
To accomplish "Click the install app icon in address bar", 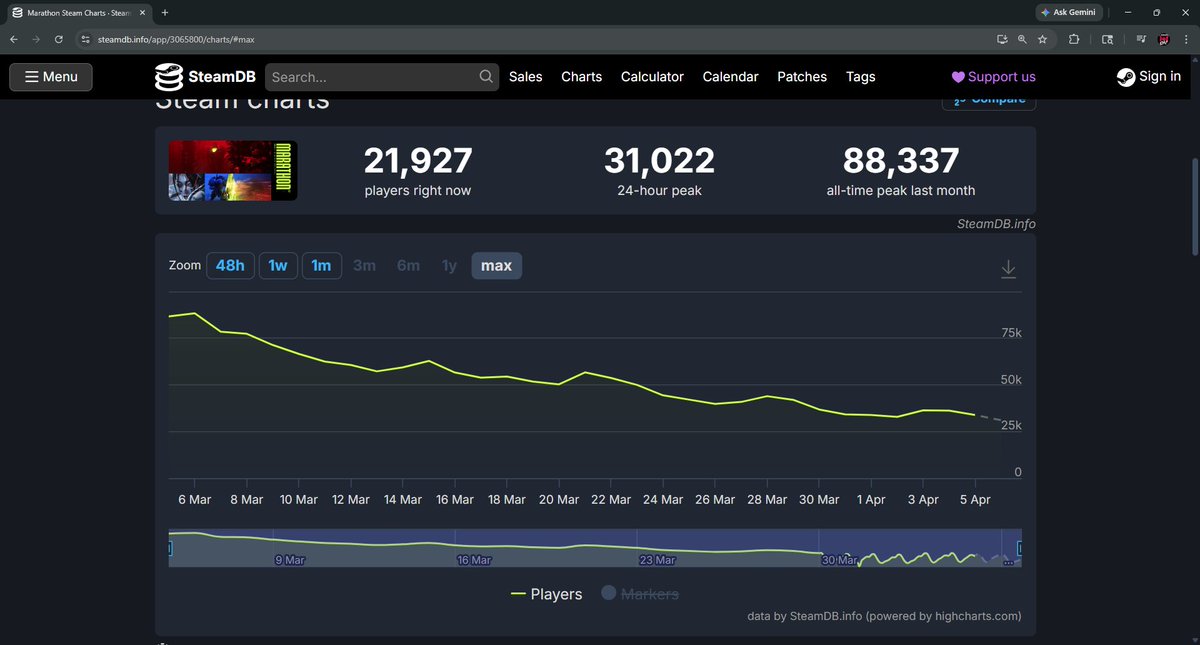I will click(x=1002, y=39).
